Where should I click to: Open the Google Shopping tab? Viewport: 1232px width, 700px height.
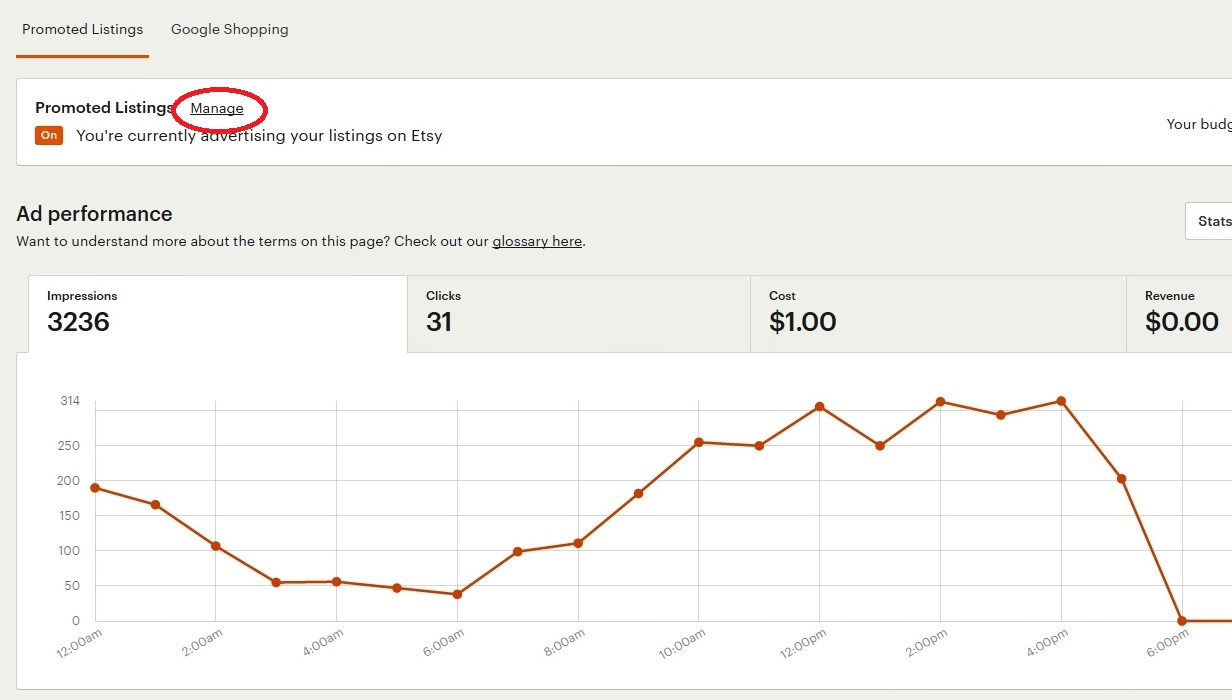point(229,30)
